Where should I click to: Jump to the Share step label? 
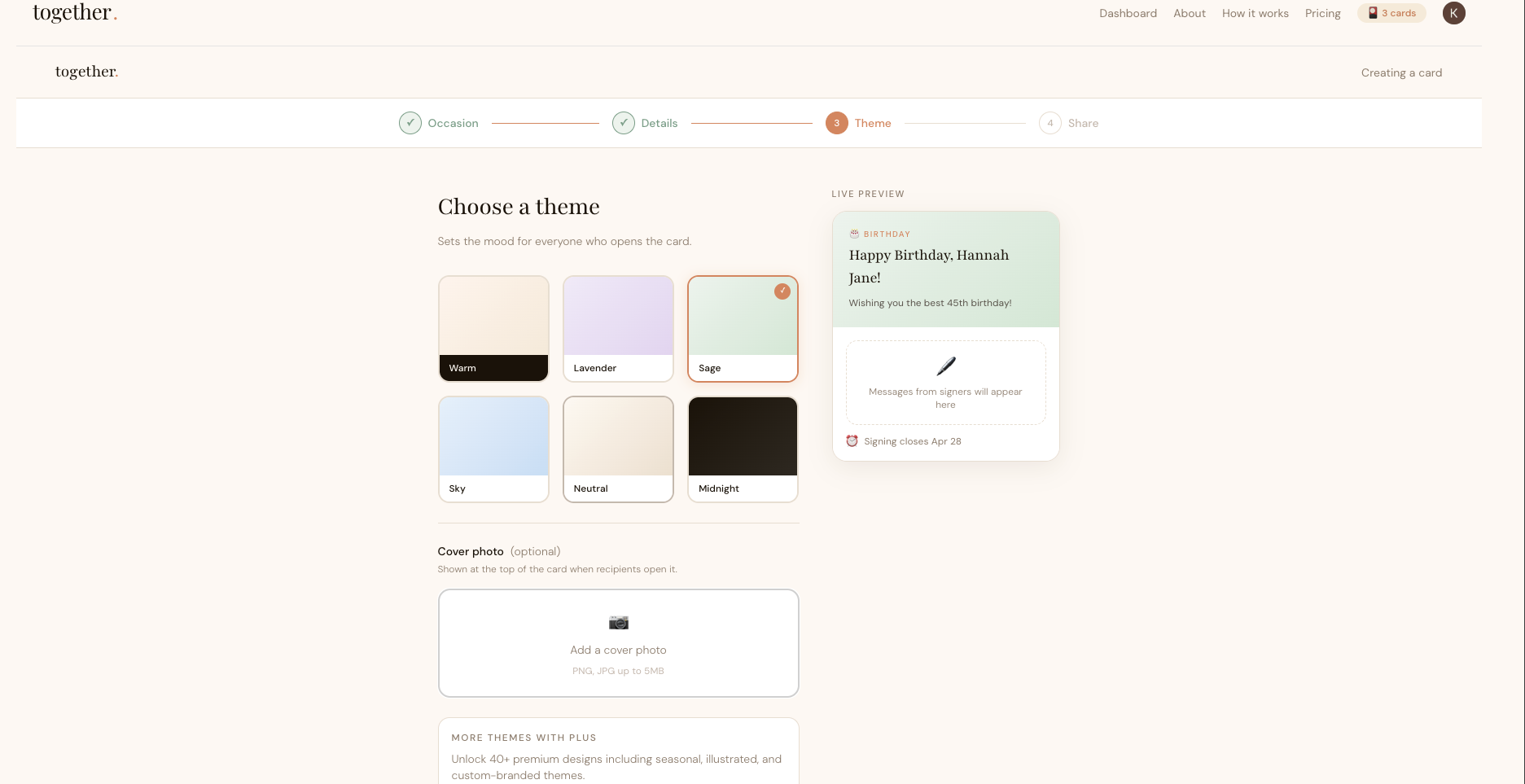[x=1083, y=123]
